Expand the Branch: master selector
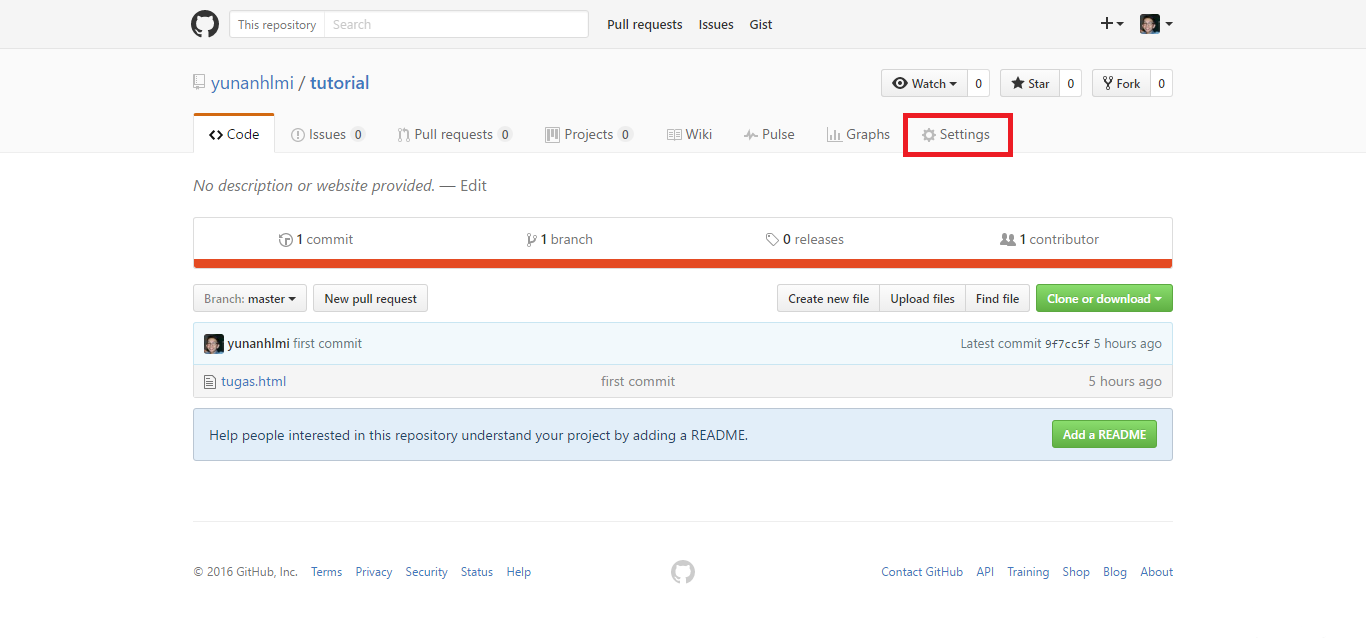The image size is (1366, 638). pyautogui.click(x=250, y=298)
